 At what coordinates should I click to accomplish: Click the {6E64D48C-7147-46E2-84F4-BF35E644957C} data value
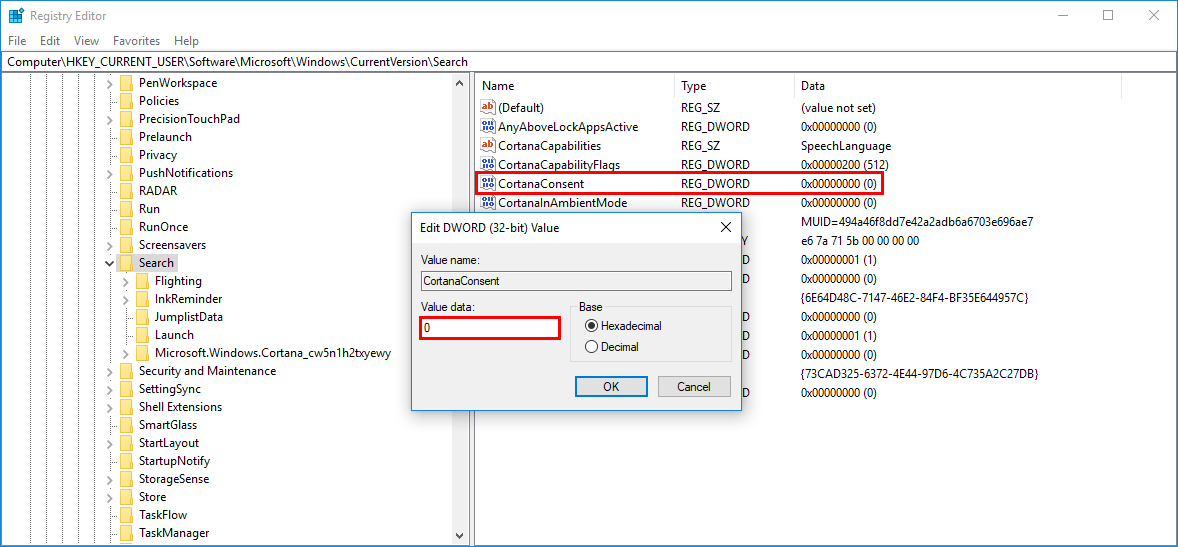click(x=914, y=298)
